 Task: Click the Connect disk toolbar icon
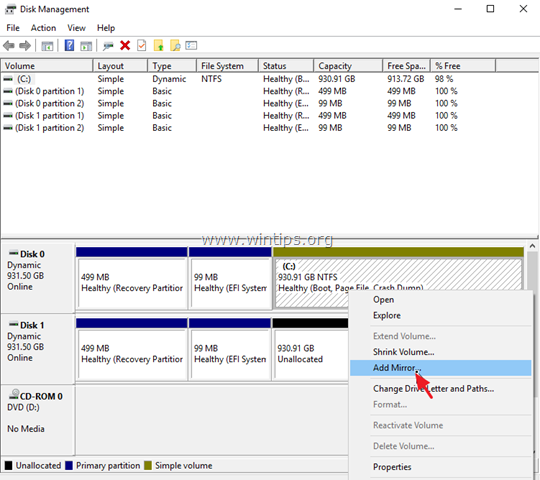pos(108,46)
